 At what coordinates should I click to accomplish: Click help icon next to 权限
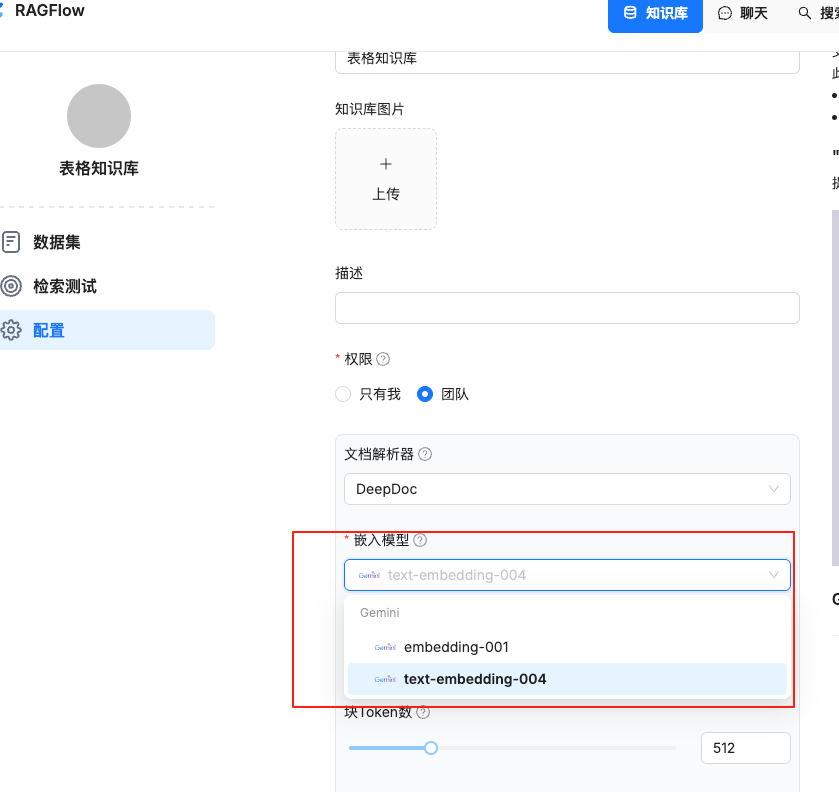click(383, 359)
